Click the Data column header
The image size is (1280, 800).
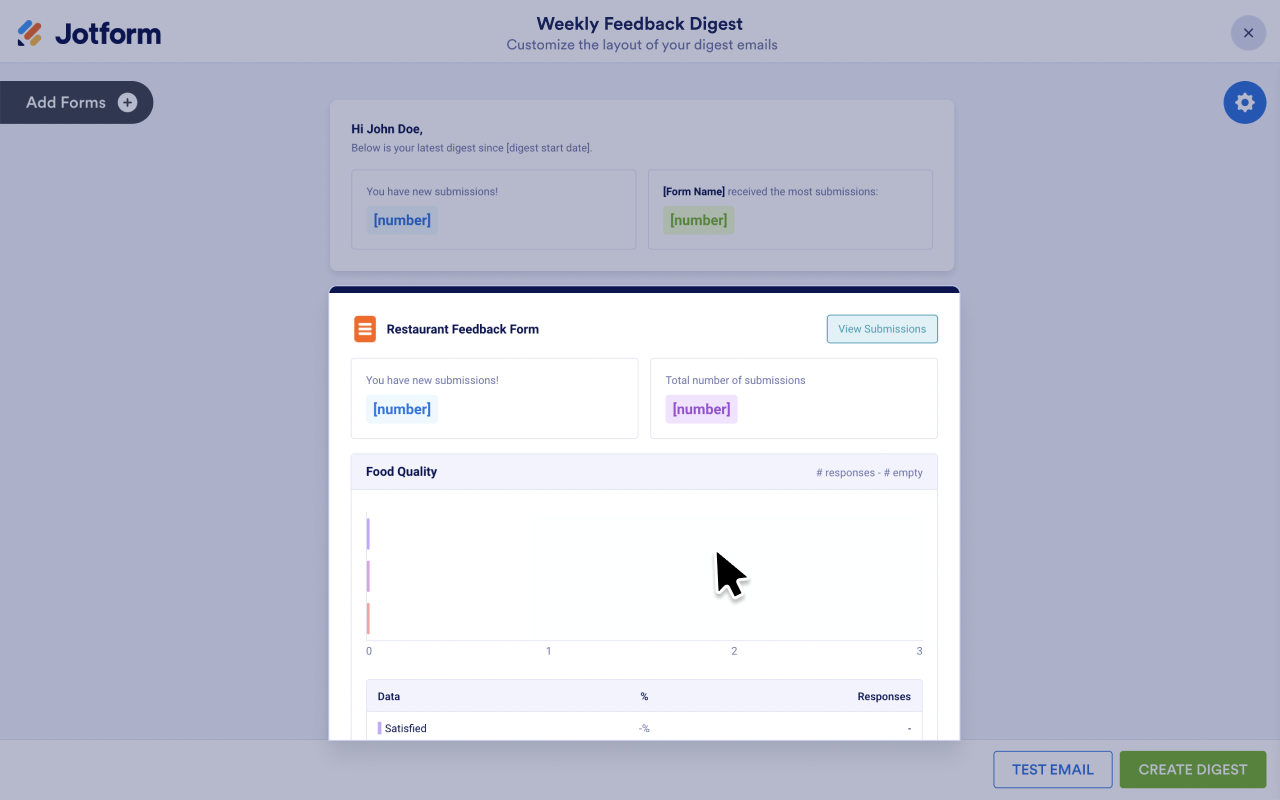(389, 696)
